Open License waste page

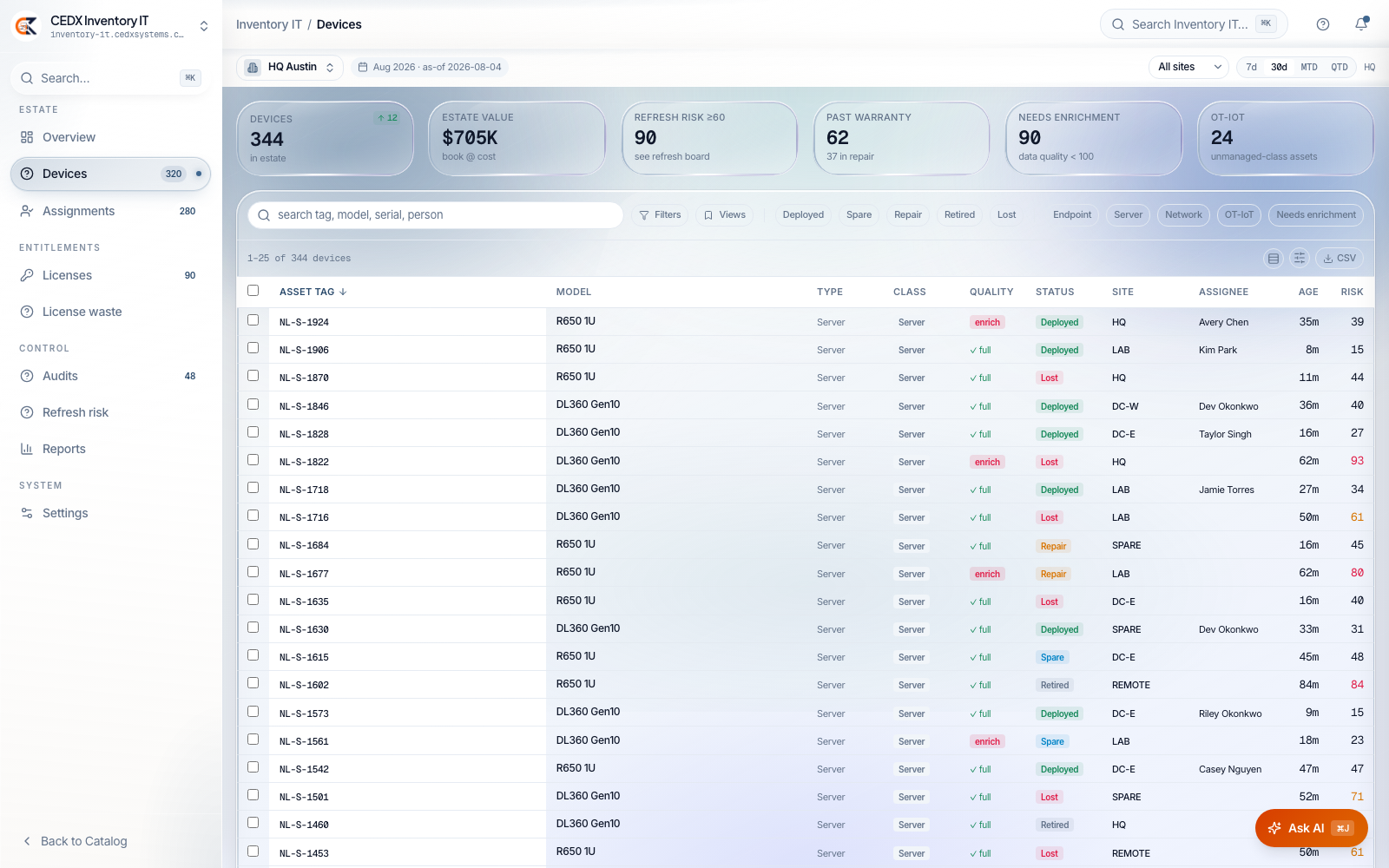[x=110, y=312]
